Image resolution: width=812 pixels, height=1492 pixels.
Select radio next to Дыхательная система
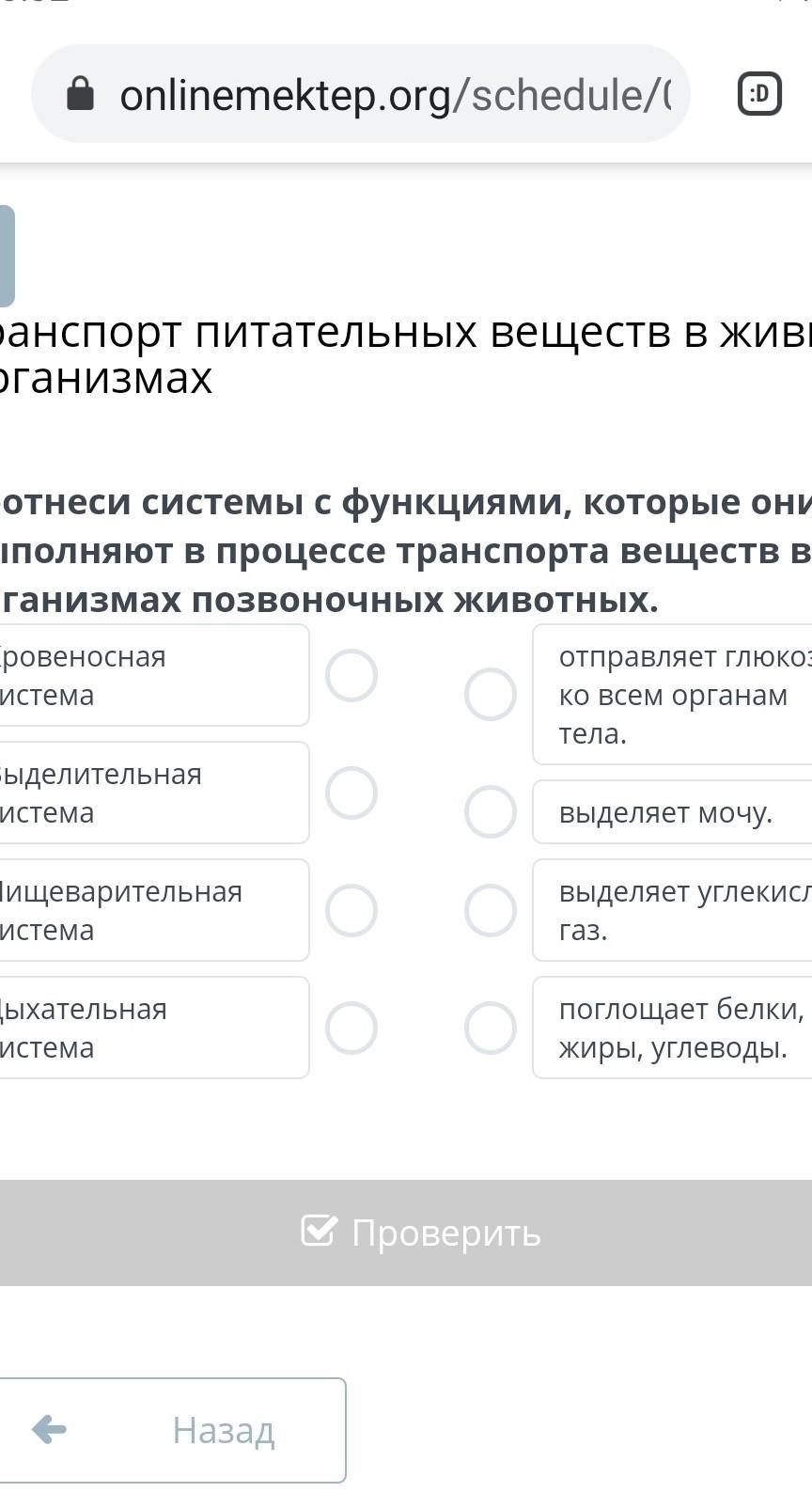point(351,1028)
